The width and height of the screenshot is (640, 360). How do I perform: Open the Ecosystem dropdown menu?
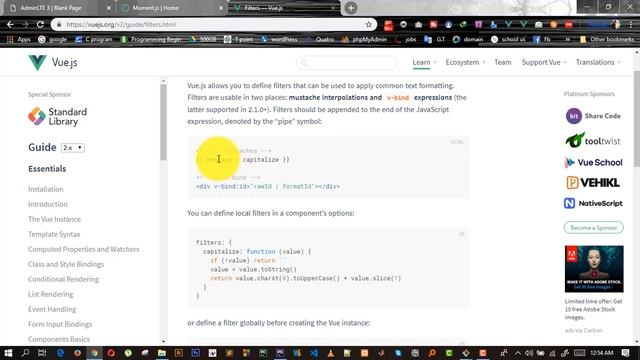click(465, 62)
